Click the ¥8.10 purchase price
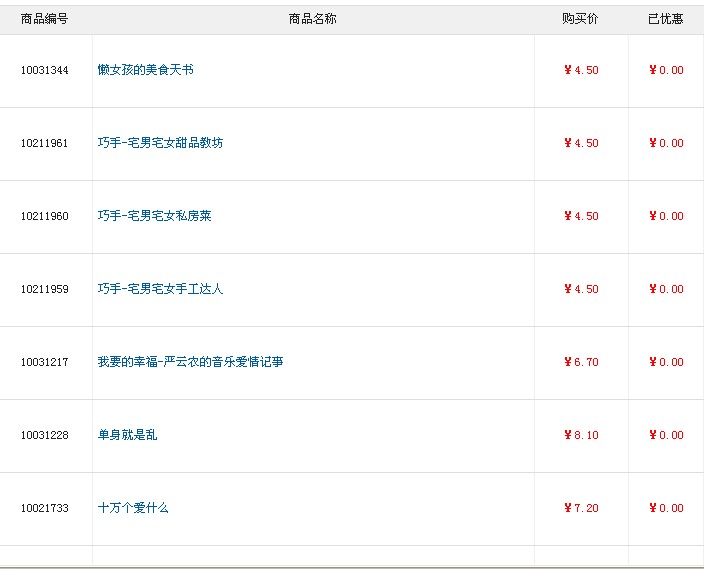The width and height of the screenshot is (704, 569). coord(581,435)
